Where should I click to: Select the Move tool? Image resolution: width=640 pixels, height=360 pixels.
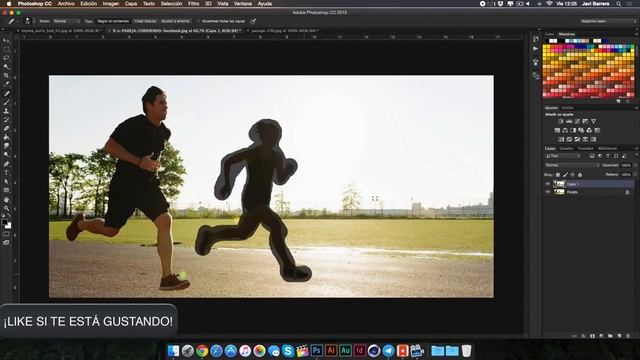coord(6,41)
